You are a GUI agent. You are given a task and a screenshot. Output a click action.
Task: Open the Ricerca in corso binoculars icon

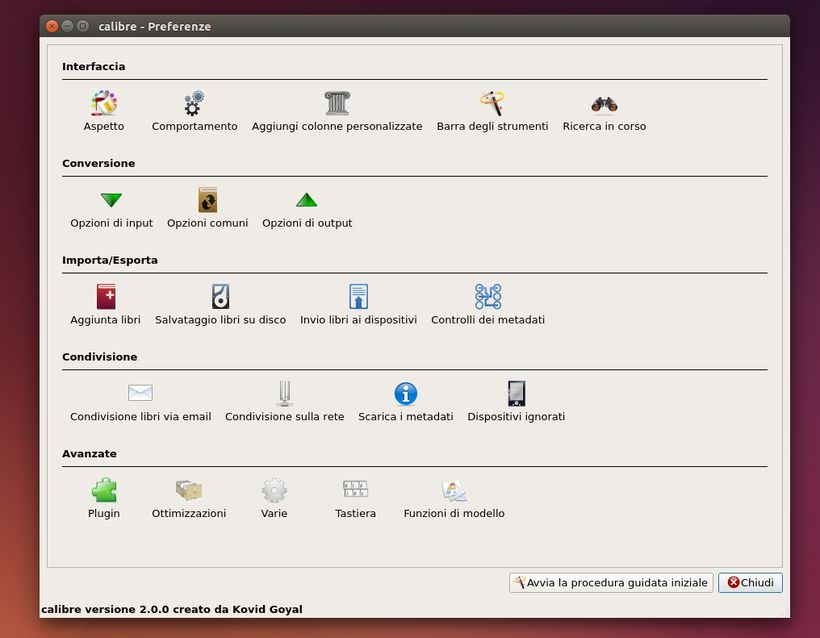(x=604, y=104)
